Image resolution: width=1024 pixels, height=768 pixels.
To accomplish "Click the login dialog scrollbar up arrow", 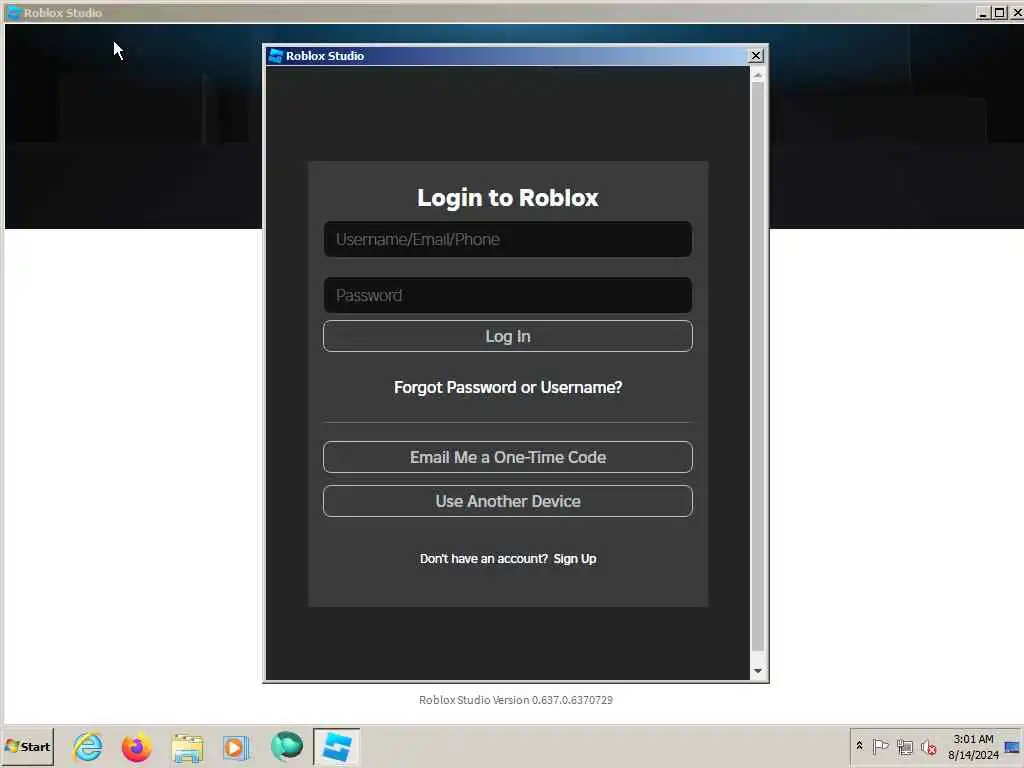I will click(x=758, y=75).
